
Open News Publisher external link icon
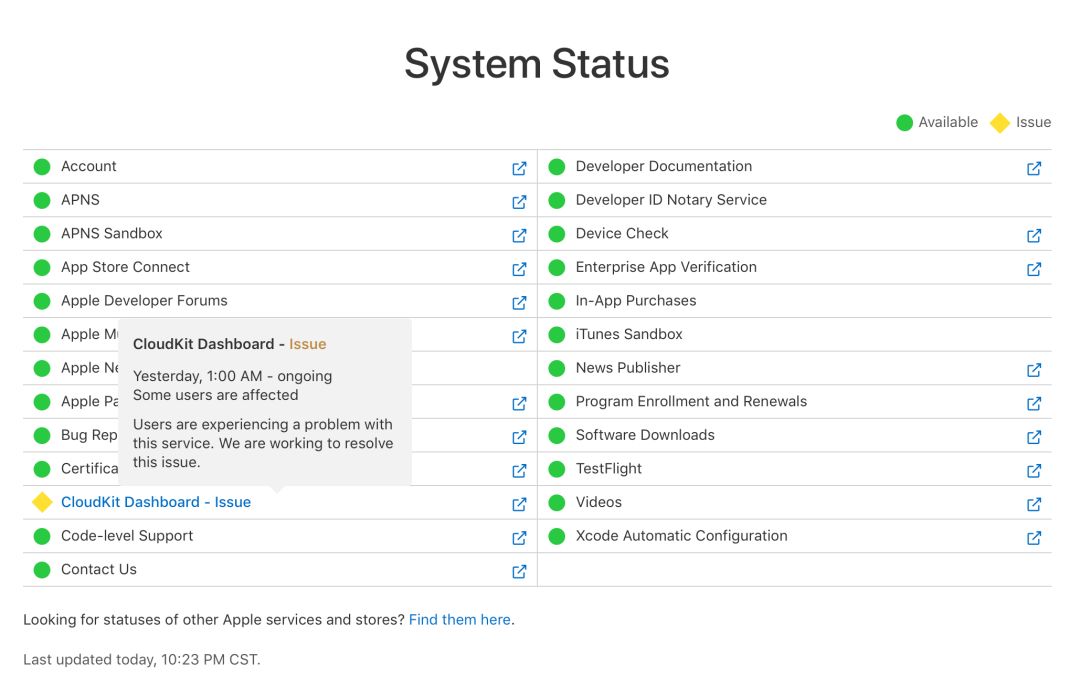(x=1034, y=370)
